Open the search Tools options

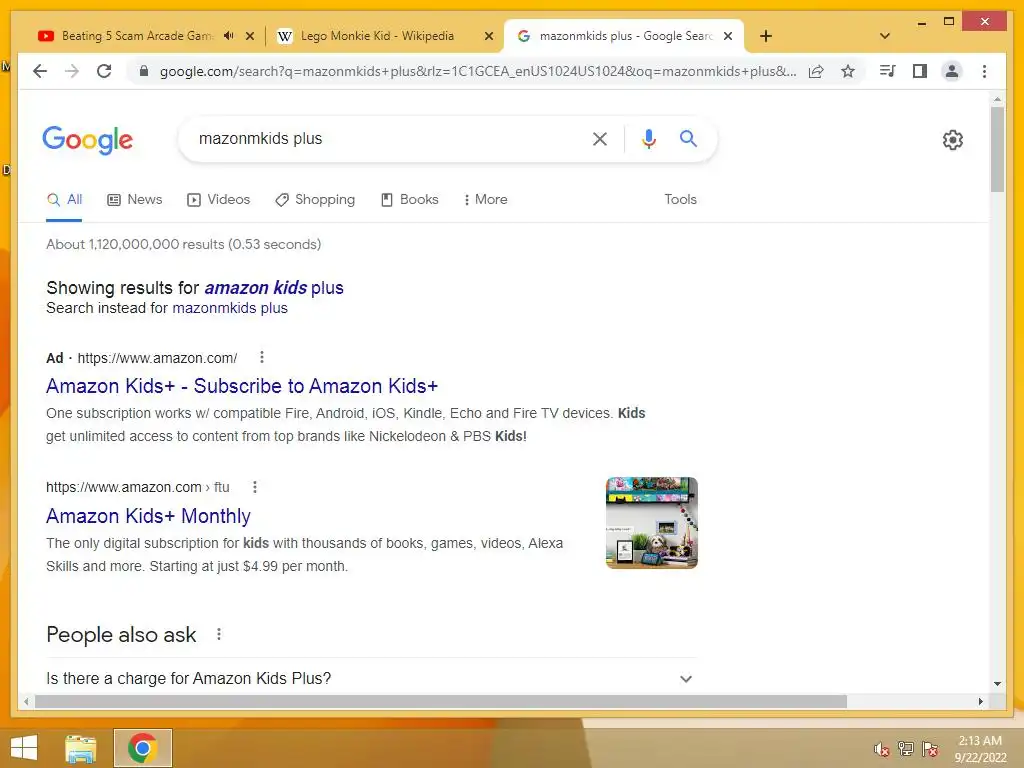[x=680, y=199]
